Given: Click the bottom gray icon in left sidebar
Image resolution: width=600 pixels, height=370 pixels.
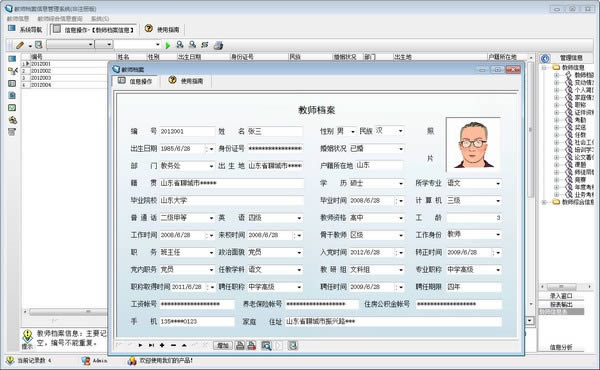Looking at the screenshot, I should [12, 132].
